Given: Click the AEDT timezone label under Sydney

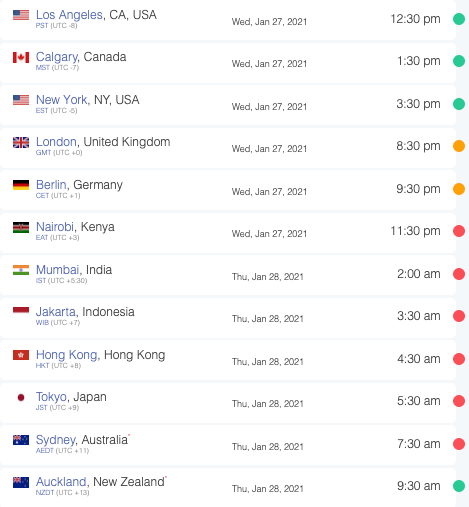Looking at the screenshot, I should [45, 451].
